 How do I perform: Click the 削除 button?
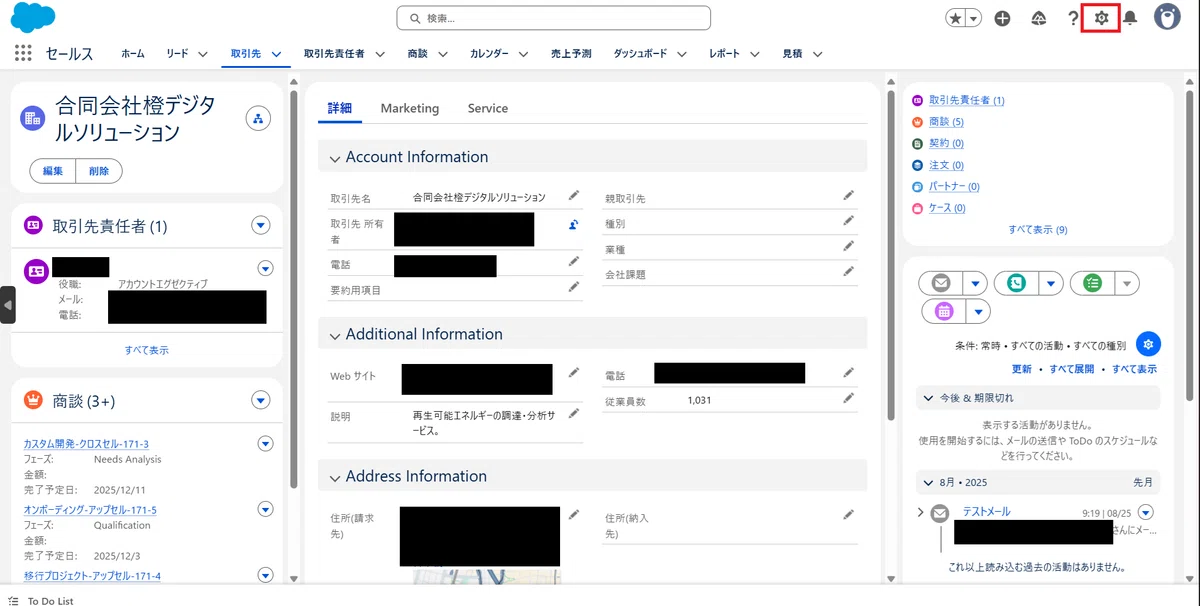pos(99,171)
